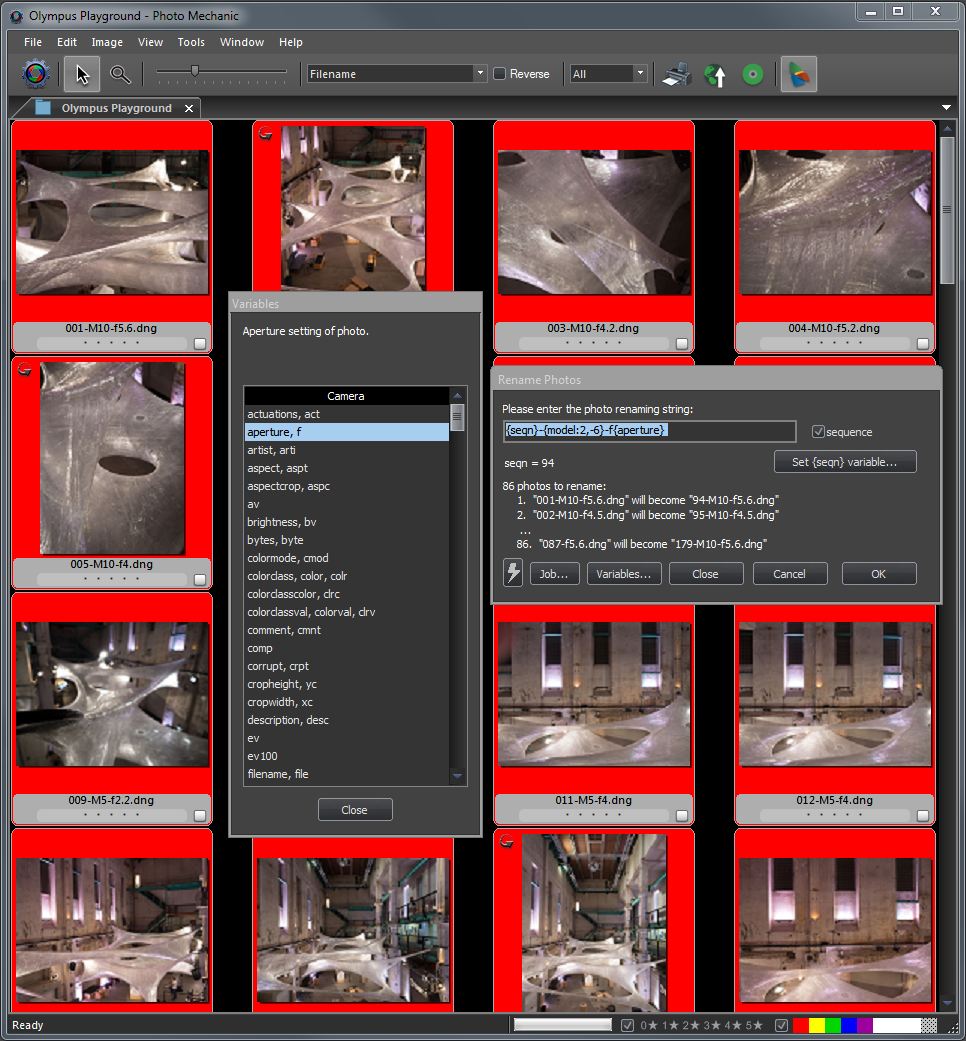Switch to the Olympus Playground tab
Image resolution: width=966 pixels, height=1041 pixels.
click(116, 108)
